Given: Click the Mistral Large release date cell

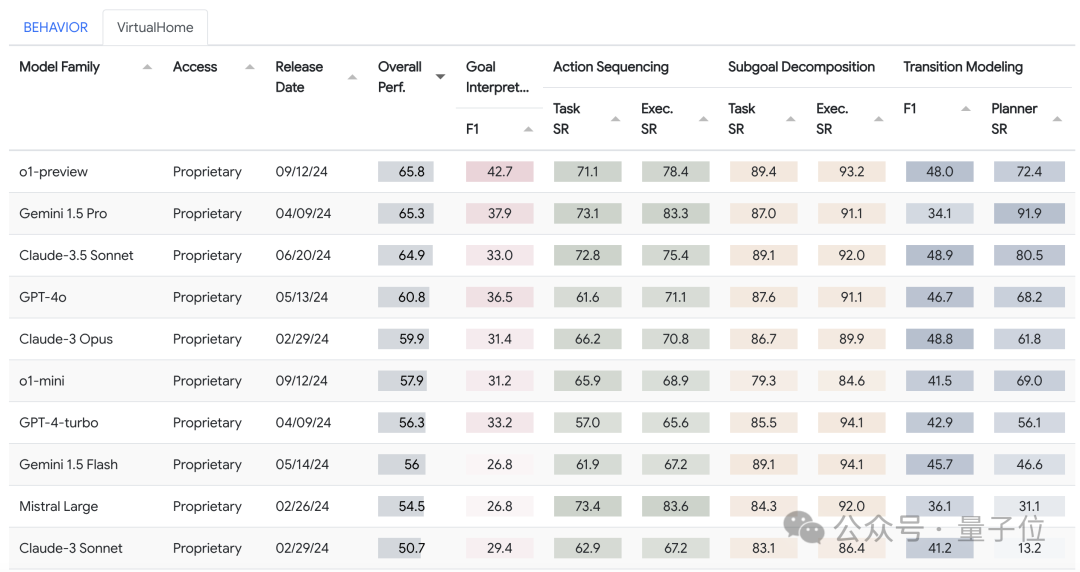Looking at the screenshot, I should pyautogui.click(x=303, y=506).
